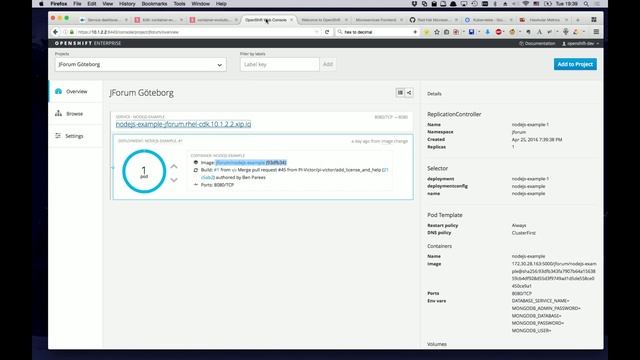Open the Help menu
The image size is (640, 360).
click(221, 4)
